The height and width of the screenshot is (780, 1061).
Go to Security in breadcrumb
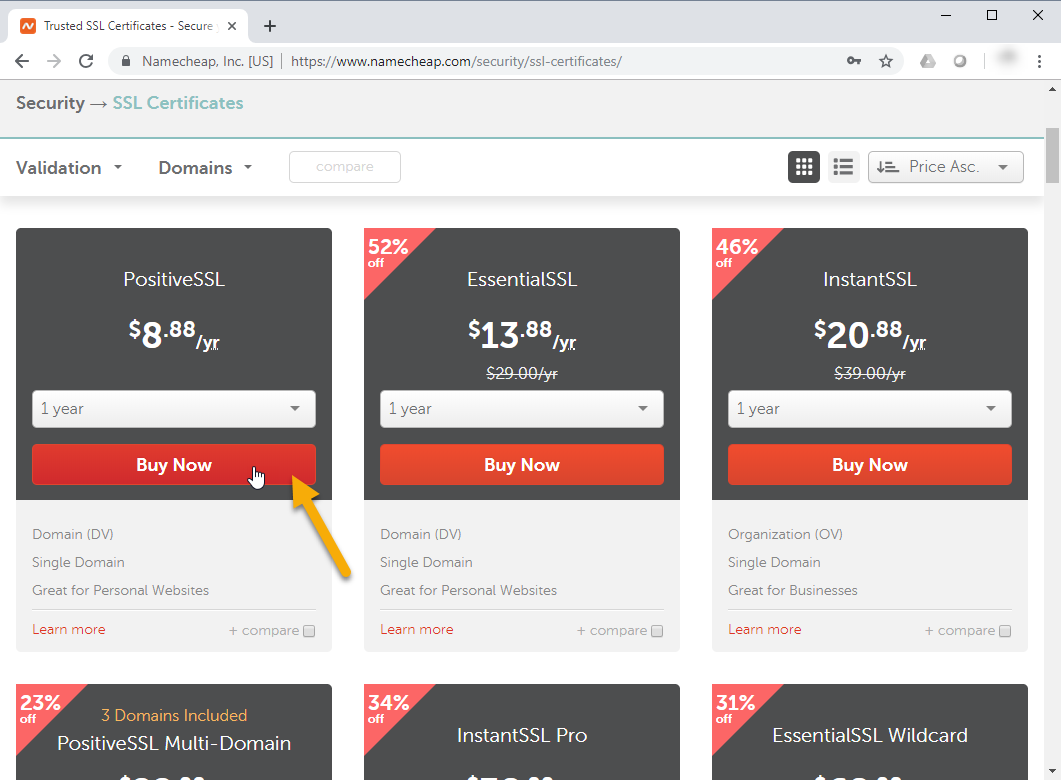point(51,104)
